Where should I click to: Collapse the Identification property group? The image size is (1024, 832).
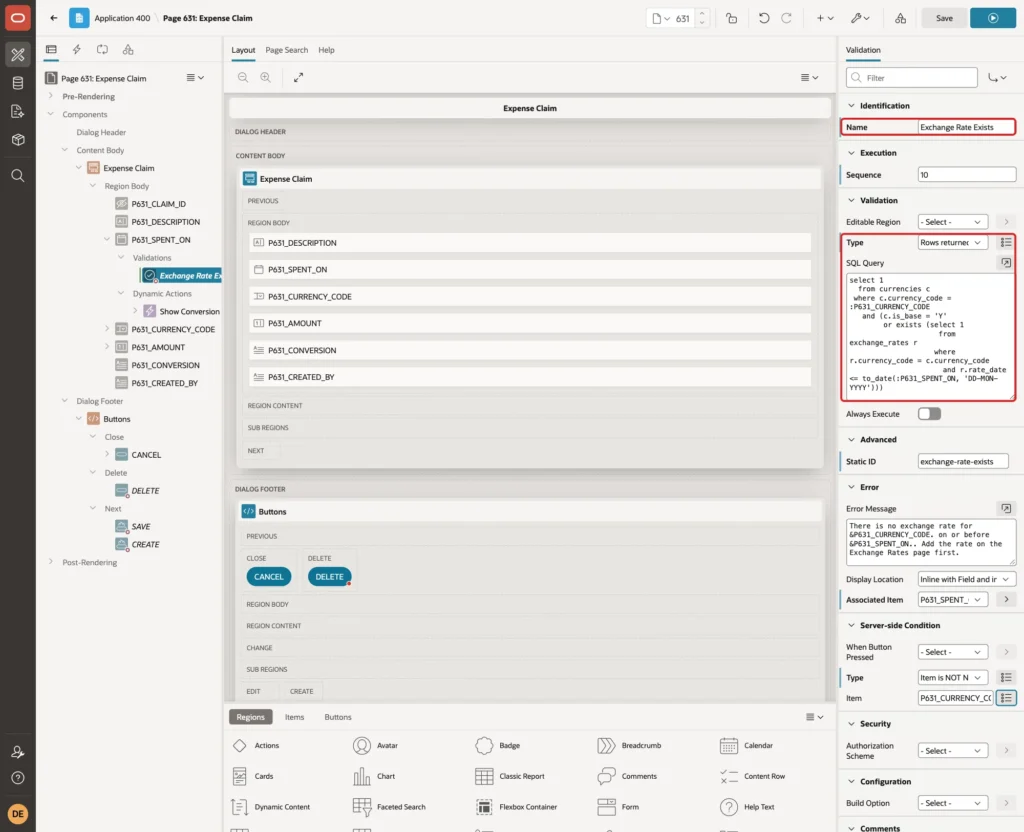pyautogui.click(x=851, y=106)
